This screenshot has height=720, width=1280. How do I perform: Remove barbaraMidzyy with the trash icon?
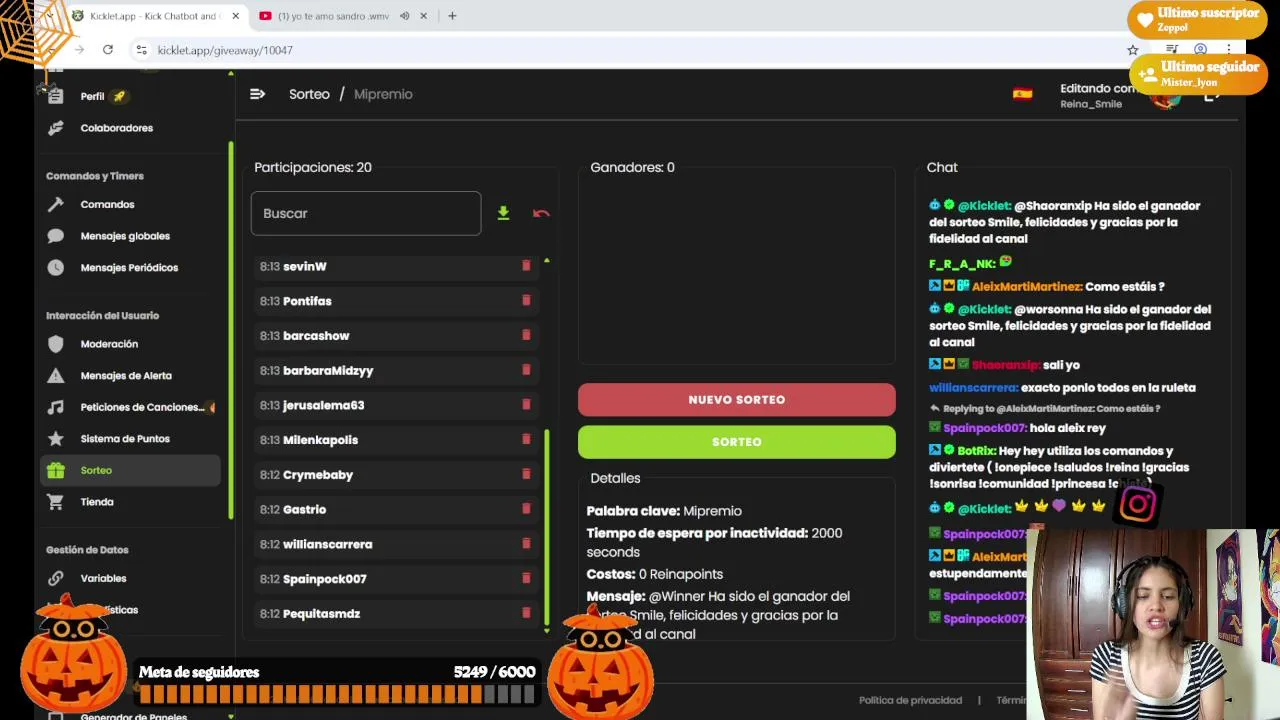pos(526,370)
